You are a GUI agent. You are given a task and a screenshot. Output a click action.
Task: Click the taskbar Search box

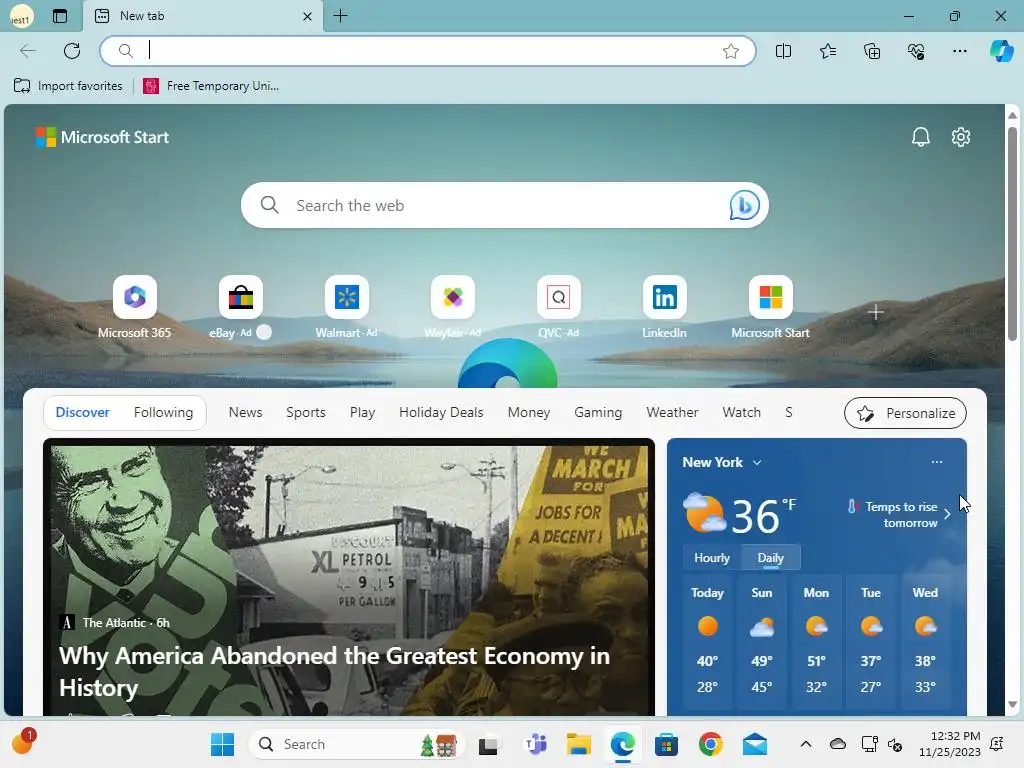click(x=355, y=744)
